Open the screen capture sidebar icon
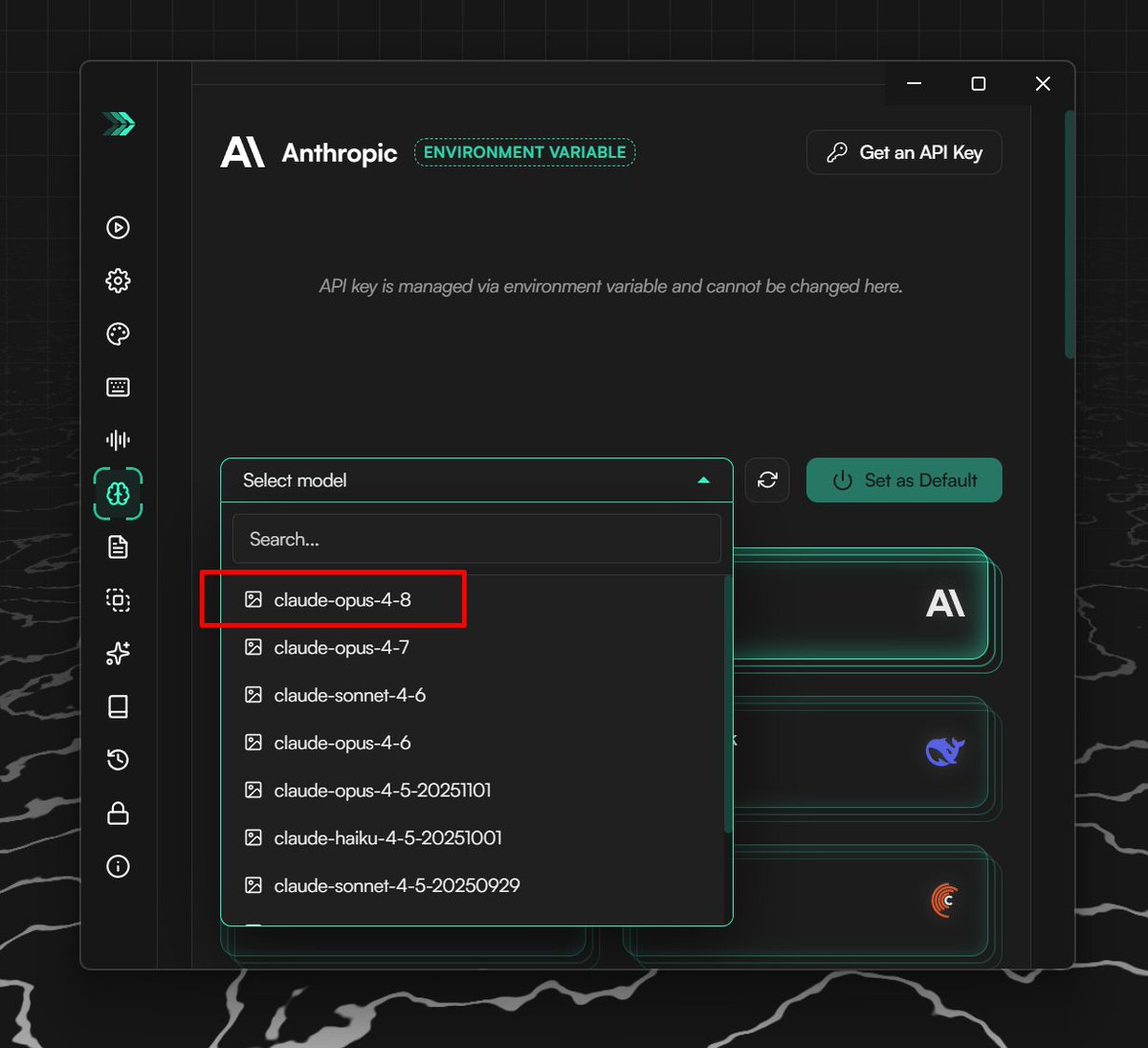1148x1048 pixels. tap(118, 600)
